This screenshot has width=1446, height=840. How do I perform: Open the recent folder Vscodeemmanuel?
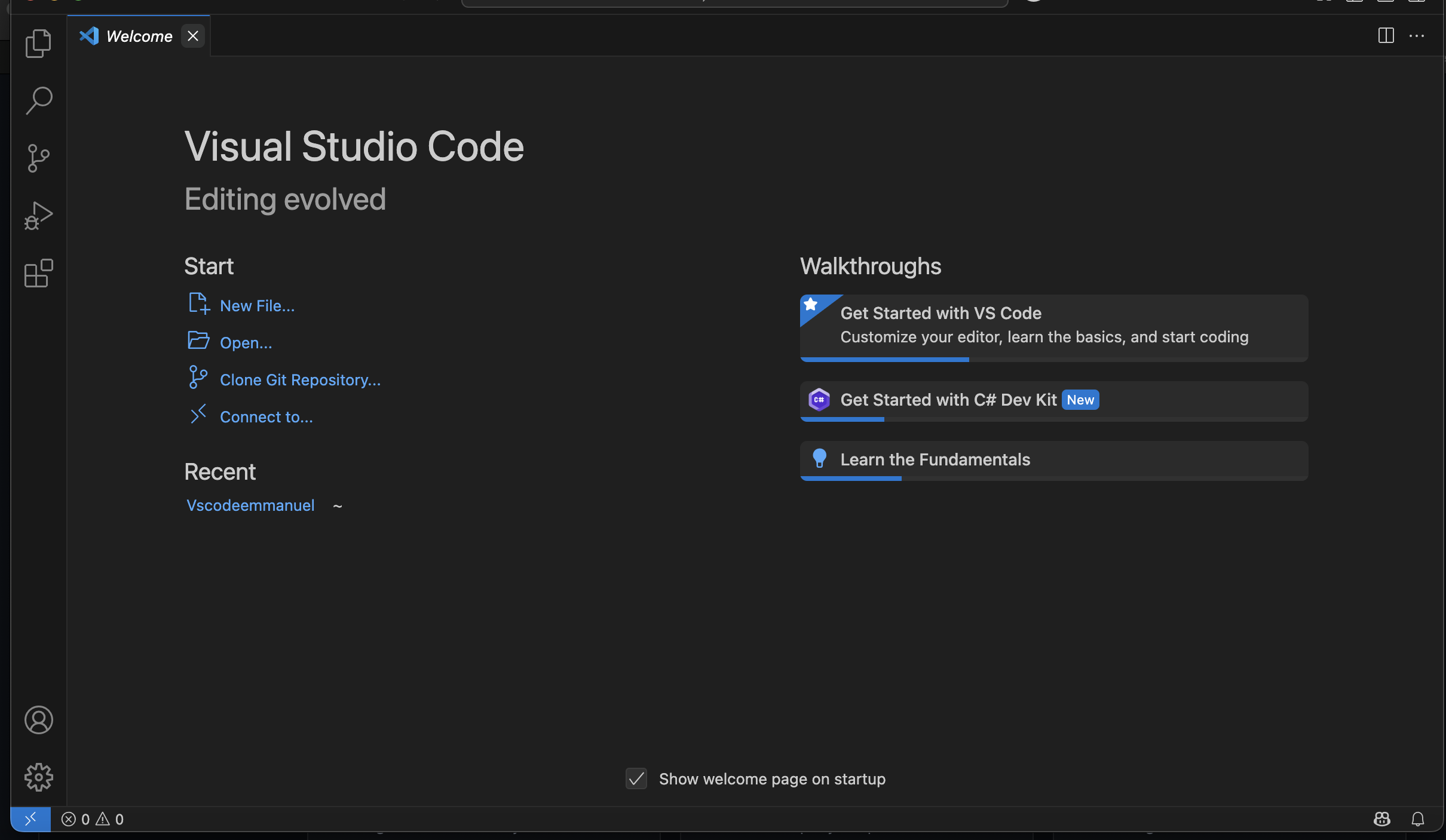pyautogui.click(x=250, y=505)
